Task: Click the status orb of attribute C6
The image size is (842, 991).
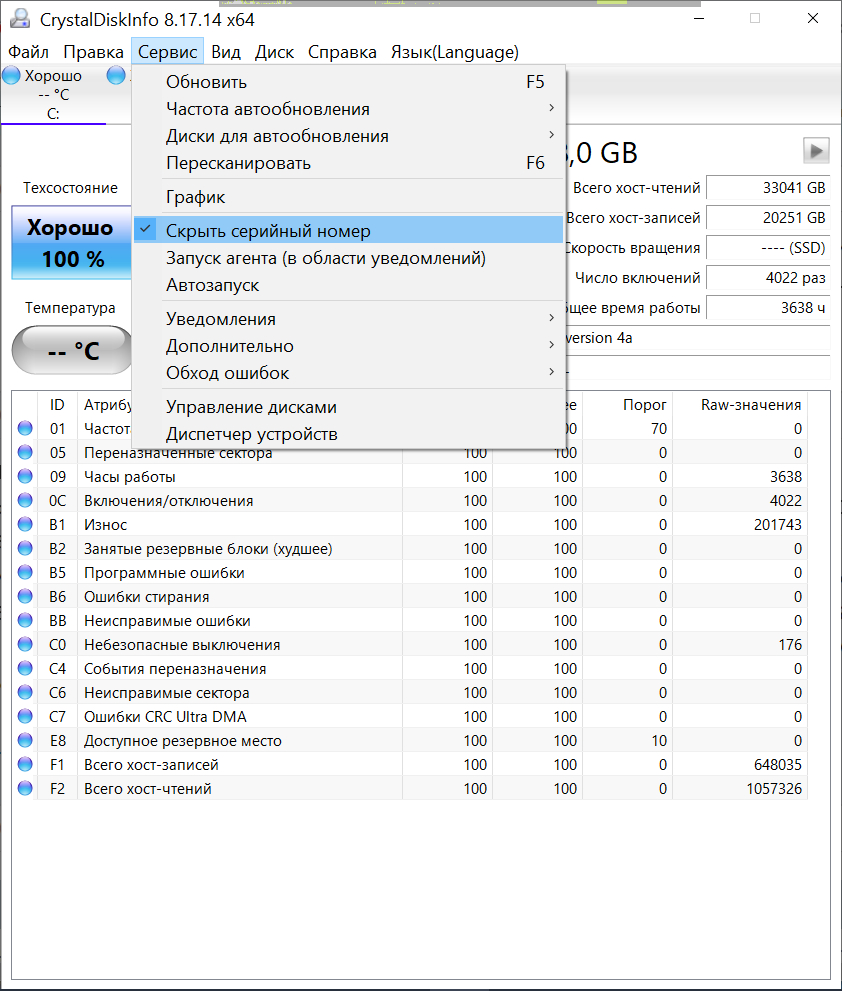Action: (x=25, y=693)
